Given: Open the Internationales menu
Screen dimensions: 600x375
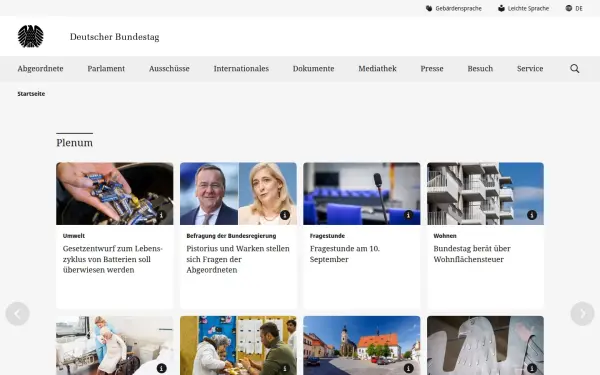Looking at the screenshot, I should pos(241,68).
